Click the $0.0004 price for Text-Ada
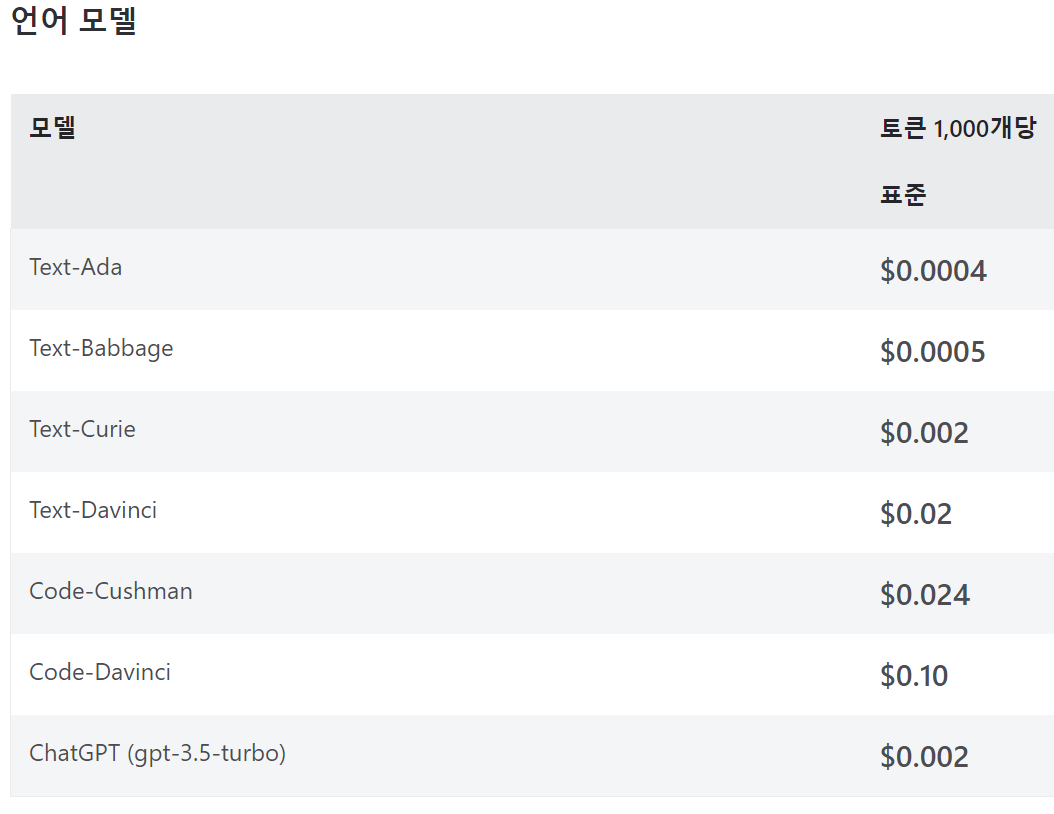The height and width of the screenshot is (814, 1054). (933, 271)
